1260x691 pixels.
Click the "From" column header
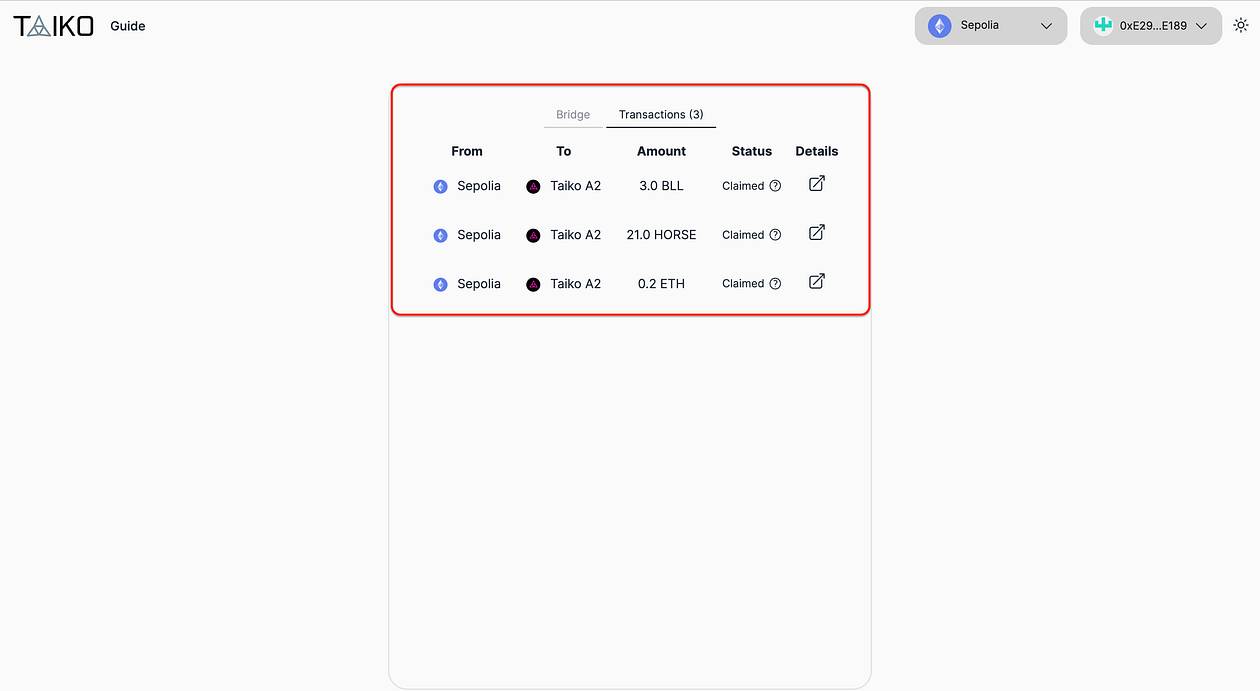click(467, 151)
